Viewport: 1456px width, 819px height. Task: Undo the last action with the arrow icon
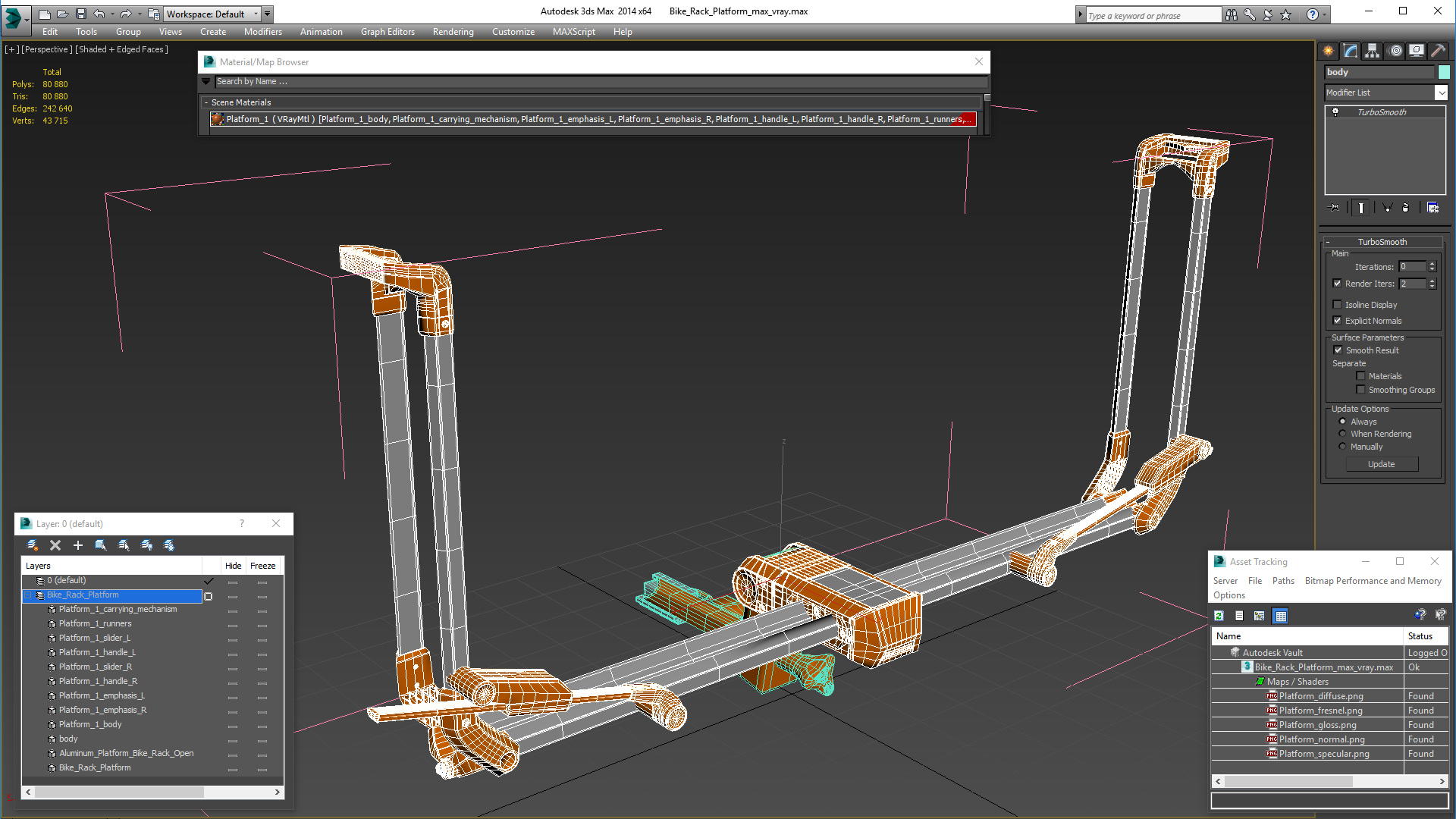99,14
